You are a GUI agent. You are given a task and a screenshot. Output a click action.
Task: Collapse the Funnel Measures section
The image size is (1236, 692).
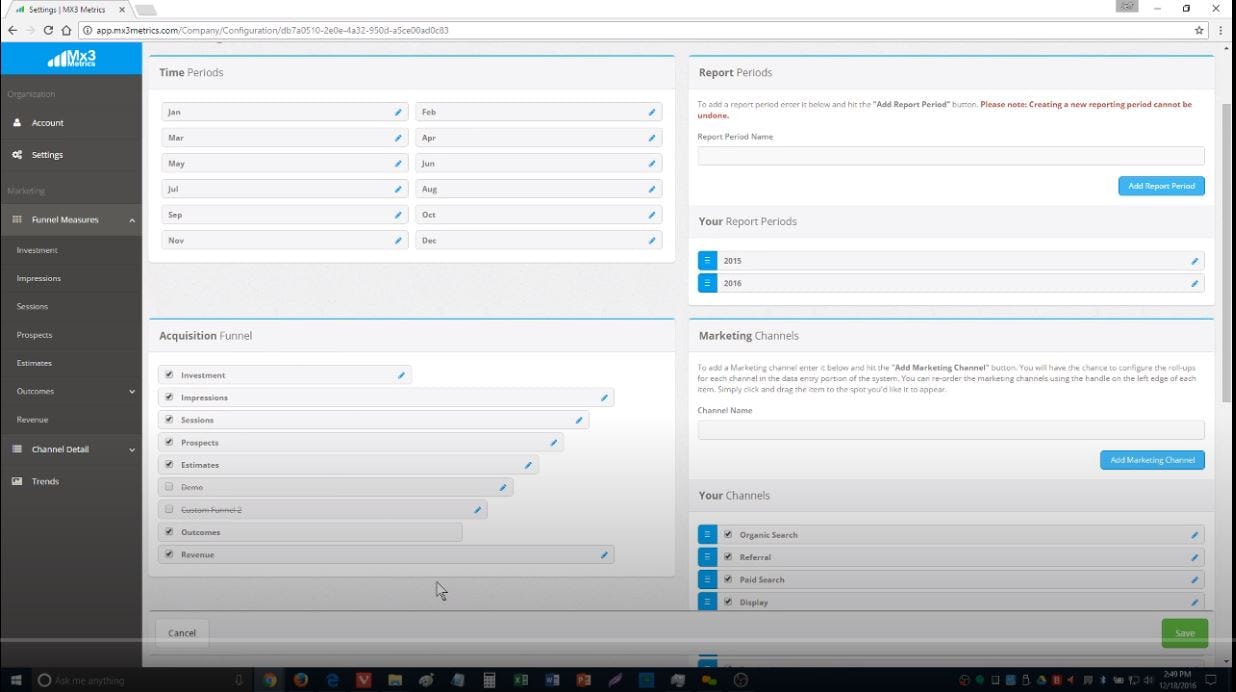pos(131,219)
